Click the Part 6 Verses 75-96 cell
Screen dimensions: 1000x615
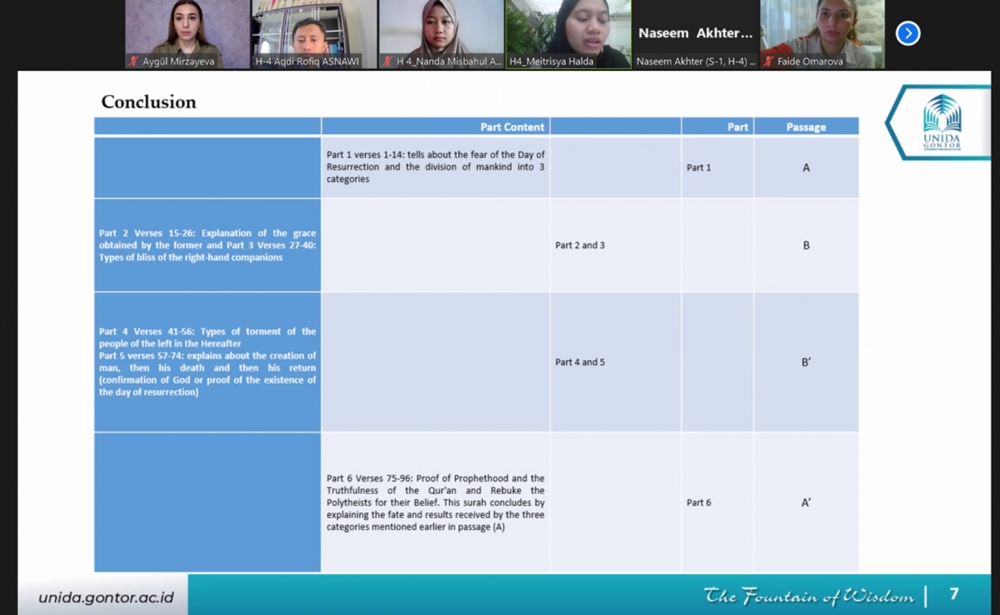tap(435, 502)
